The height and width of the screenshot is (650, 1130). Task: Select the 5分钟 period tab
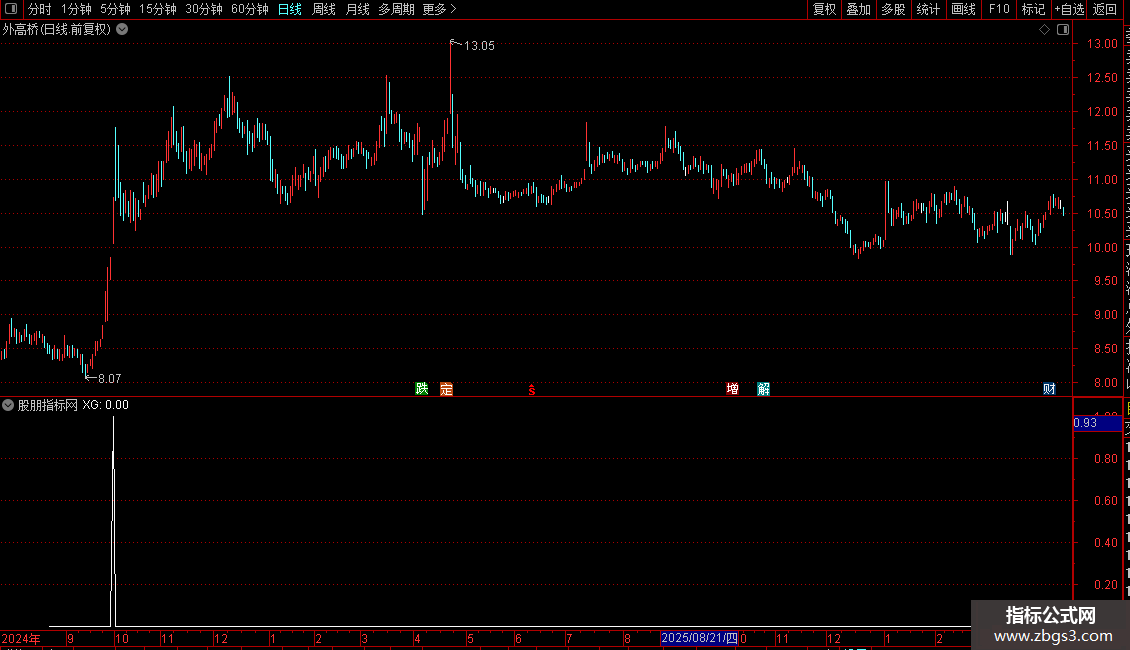[x=115, y=9]
